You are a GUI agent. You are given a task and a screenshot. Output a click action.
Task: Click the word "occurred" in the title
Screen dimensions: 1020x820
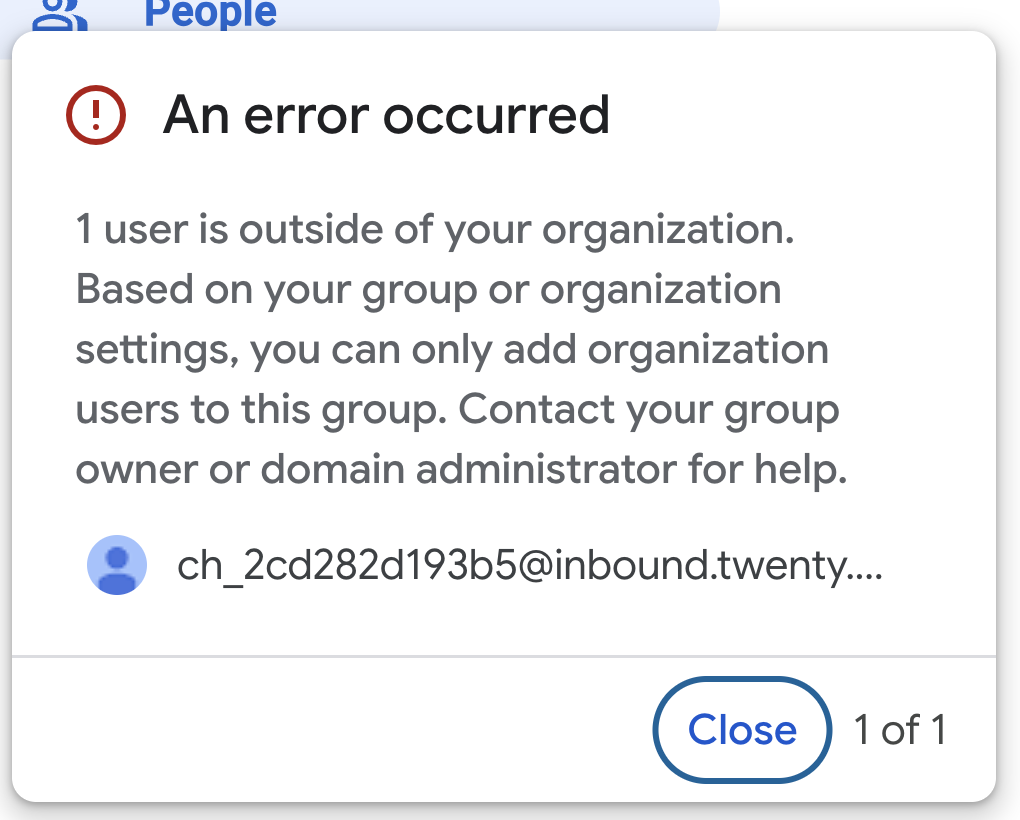(496, 115)
